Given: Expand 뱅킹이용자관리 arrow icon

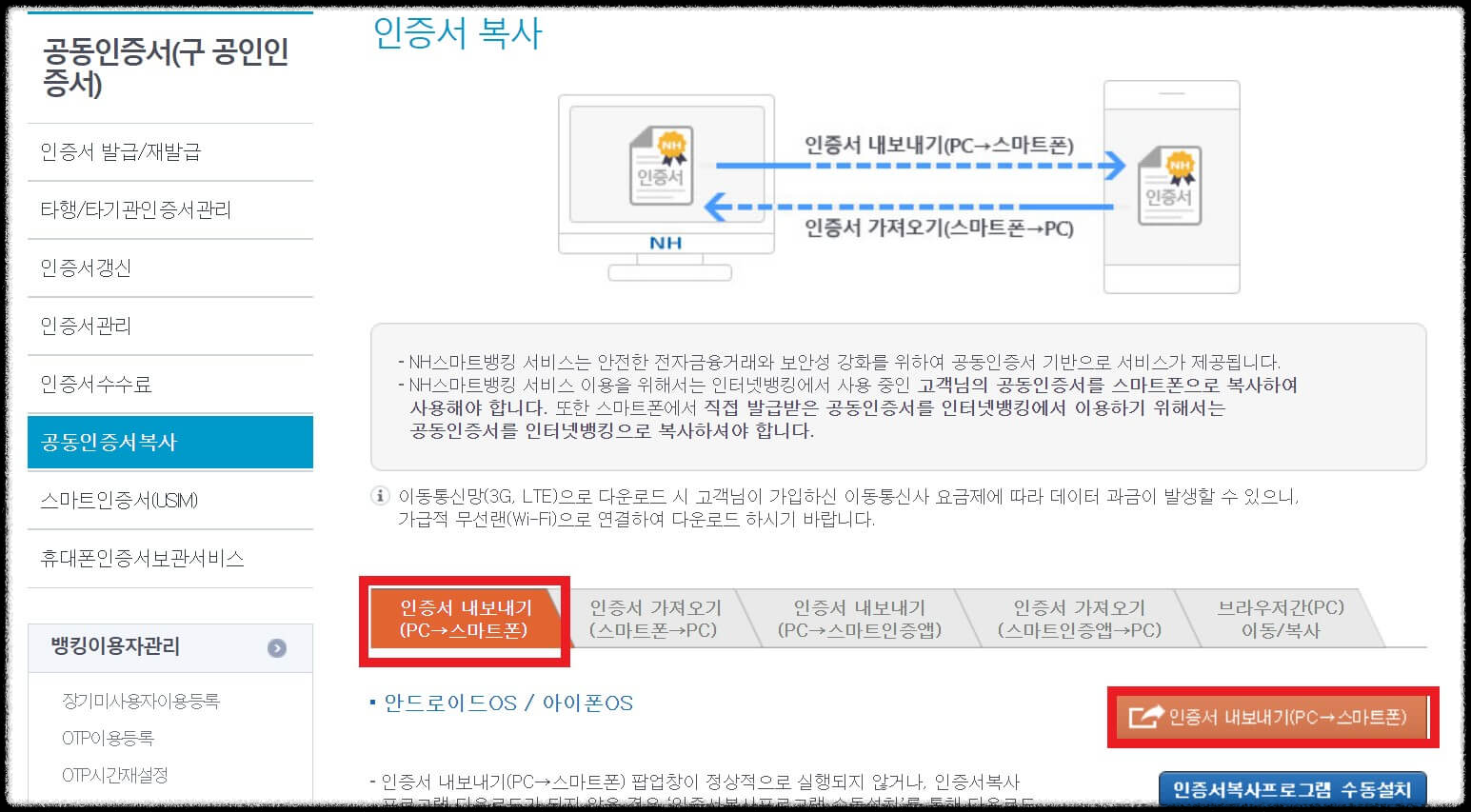Looking at the screenshot, I should tap(277, 648).
